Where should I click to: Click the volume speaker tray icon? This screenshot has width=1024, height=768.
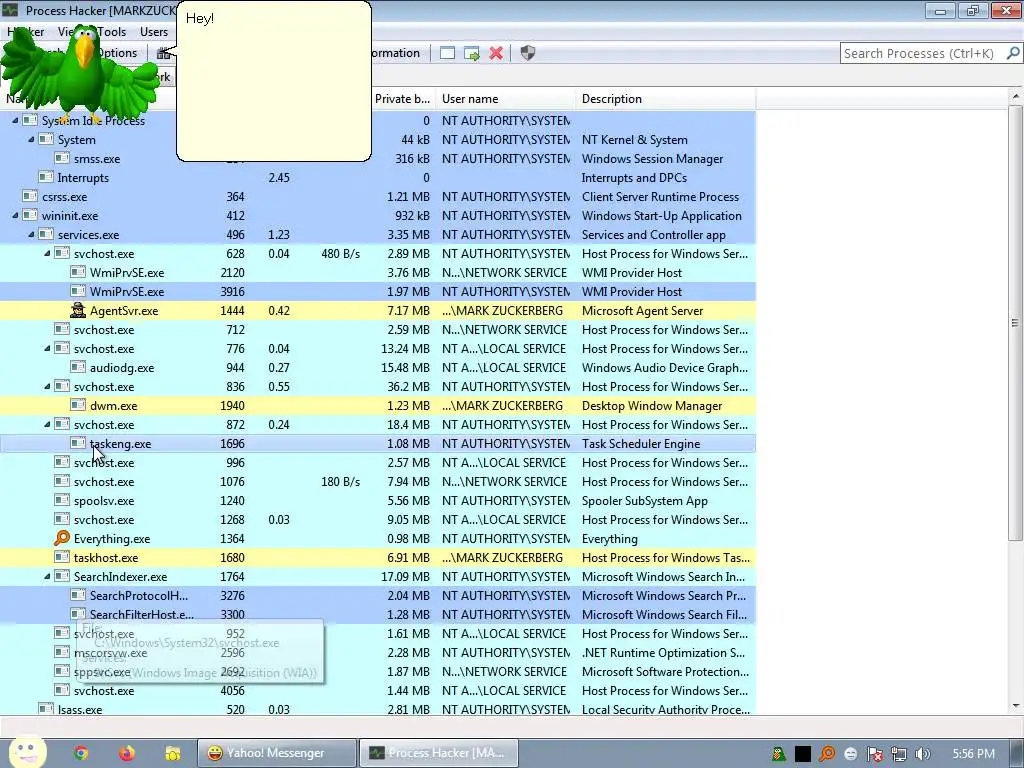922,754
